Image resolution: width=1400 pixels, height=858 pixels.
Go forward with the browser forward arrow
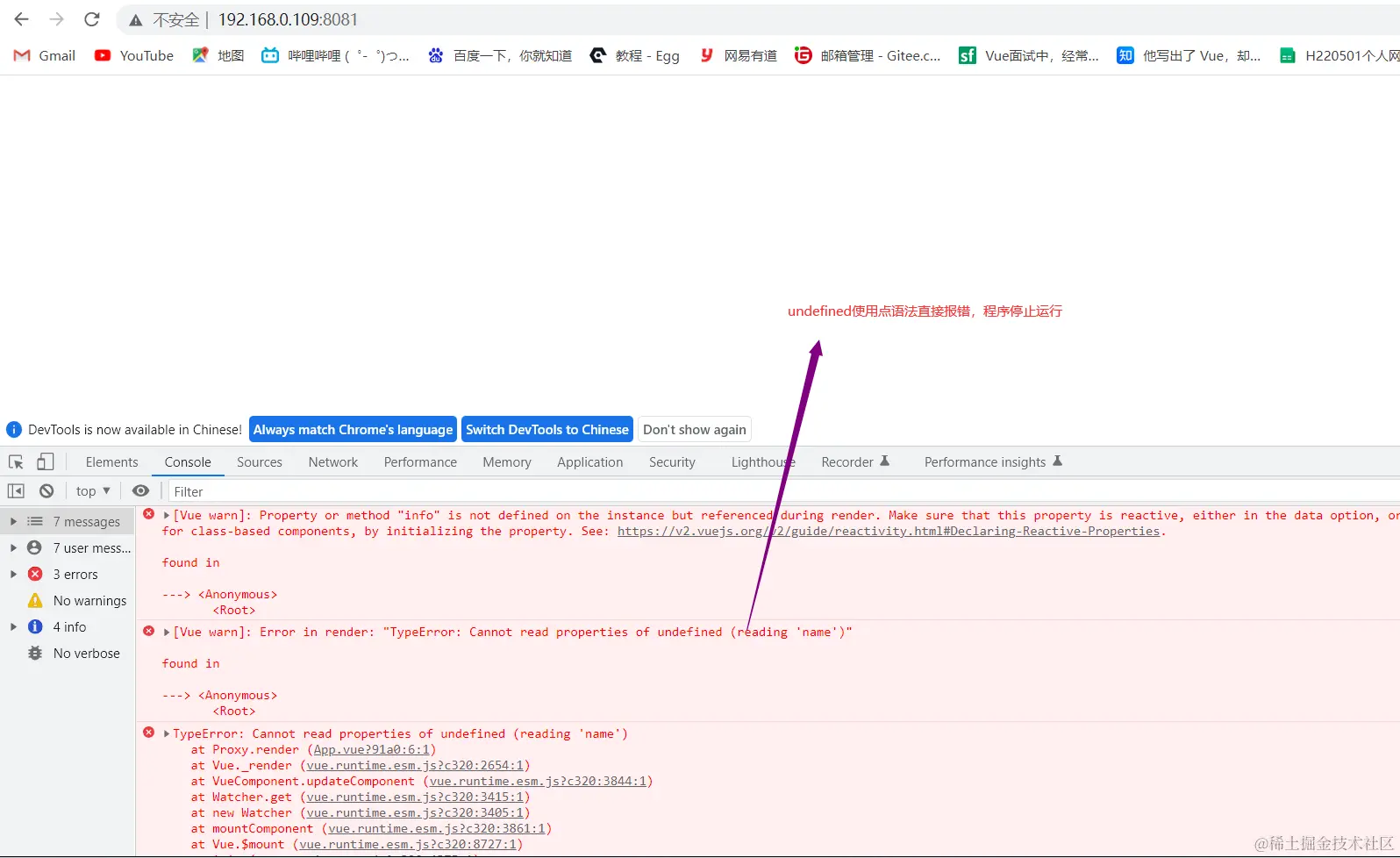tap(57, 19)
